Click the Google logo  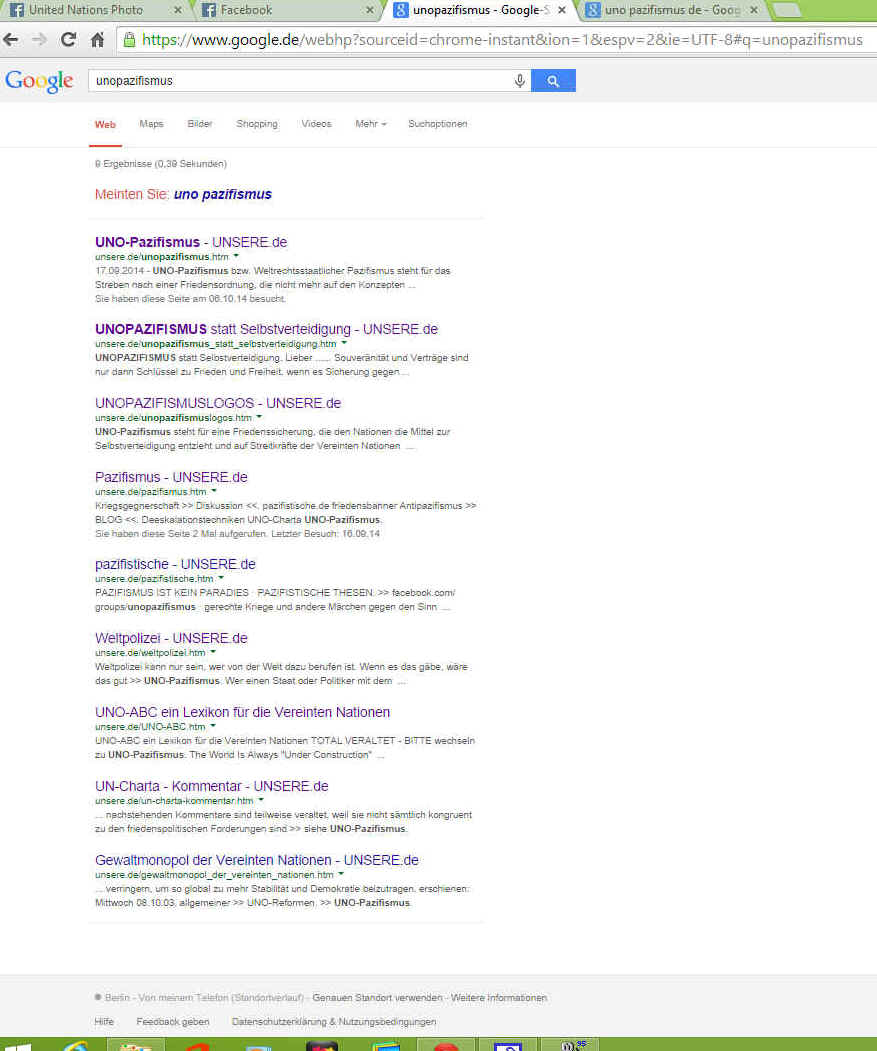pos(39,81)
